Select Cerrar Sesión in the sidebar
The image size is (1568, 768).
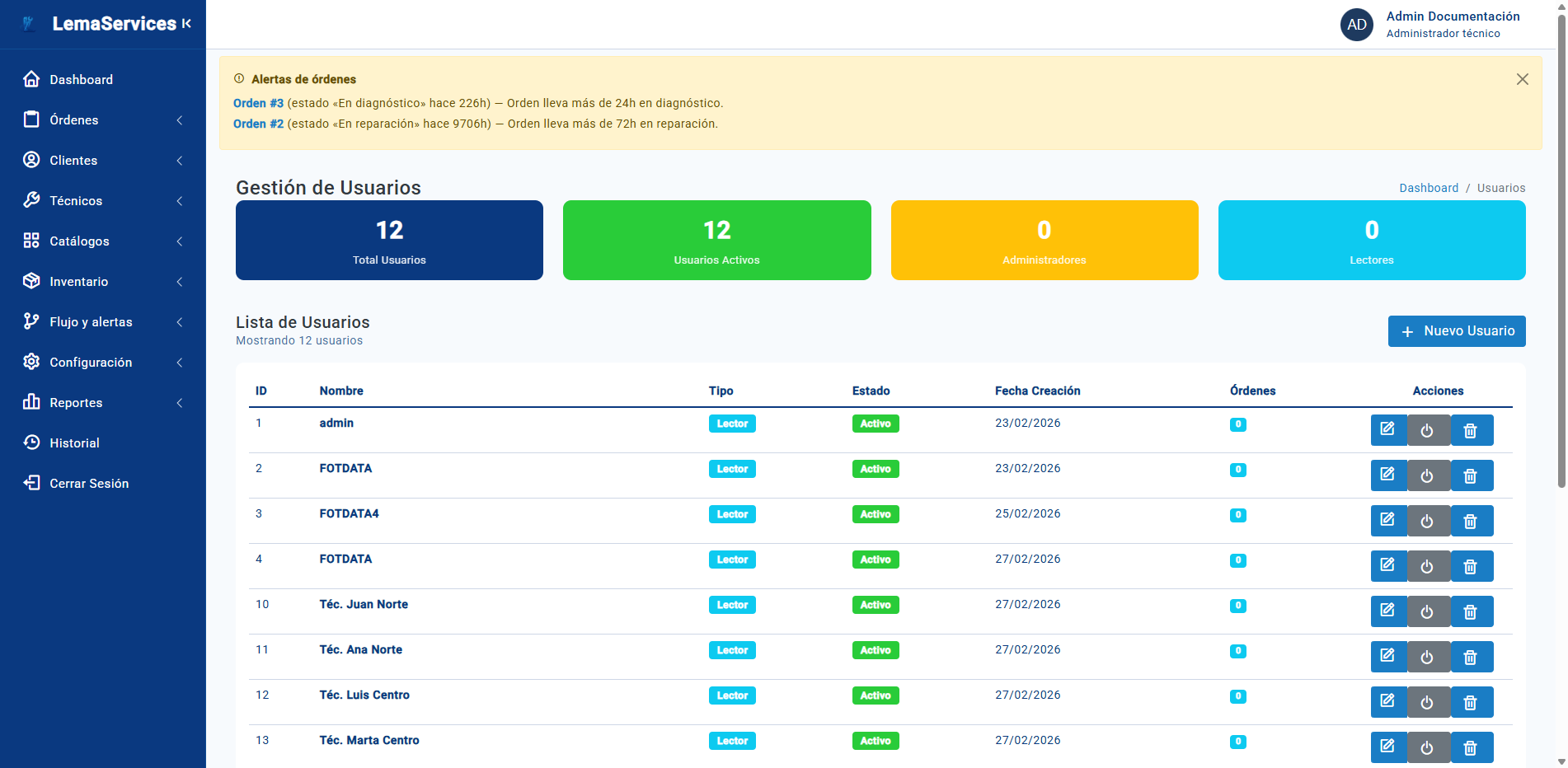(x=89, y=484)
